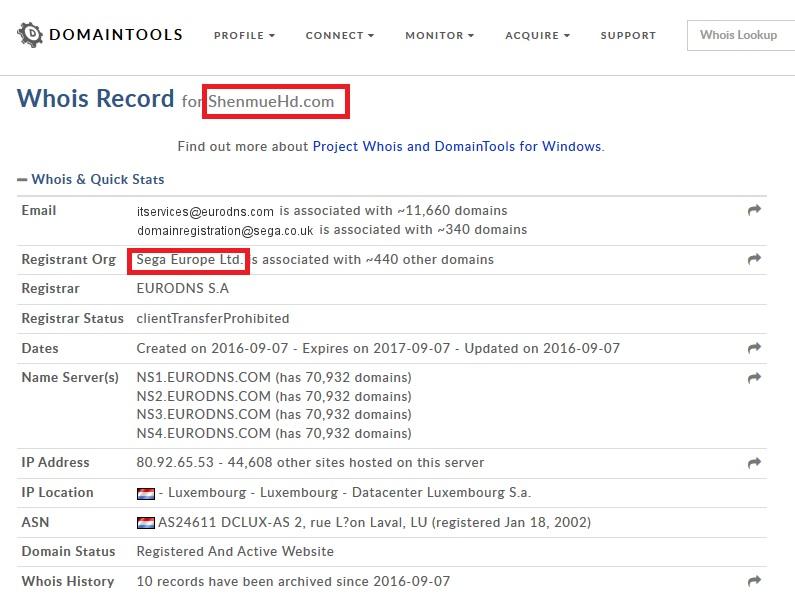Viewport: 795px width, 596px height.
Task: Click the EURODNS S.A registrar value
Action: click(183, 288)
